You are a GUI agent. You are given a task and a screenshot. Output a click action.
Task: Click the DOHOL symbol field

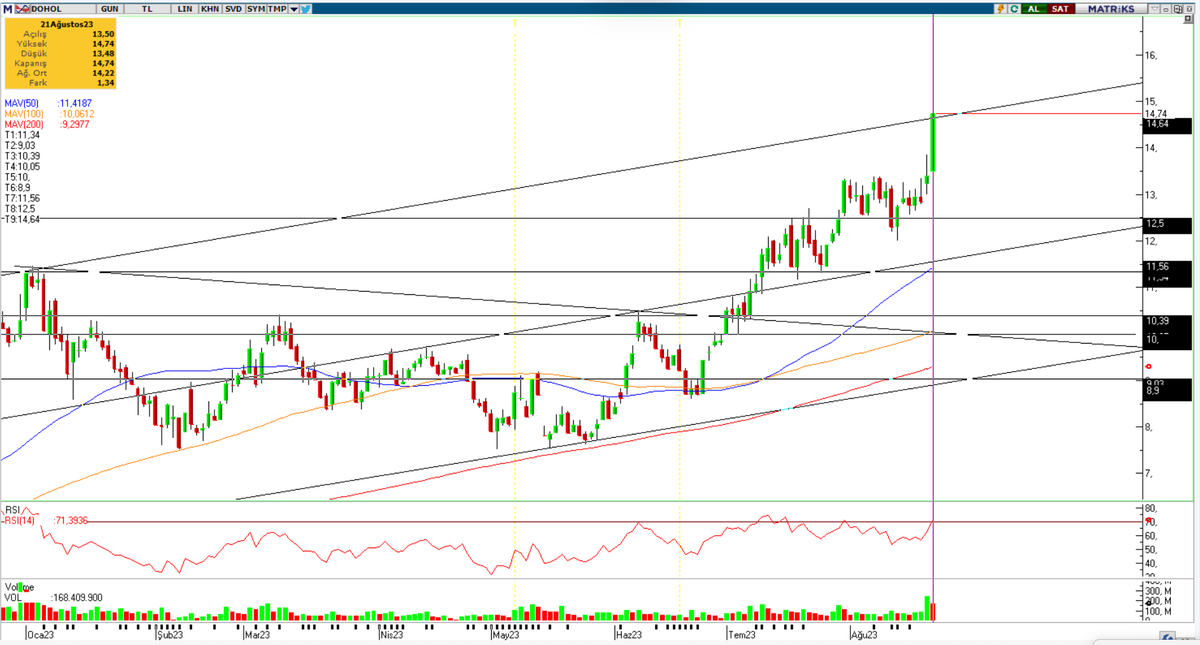tap(63, 9)
